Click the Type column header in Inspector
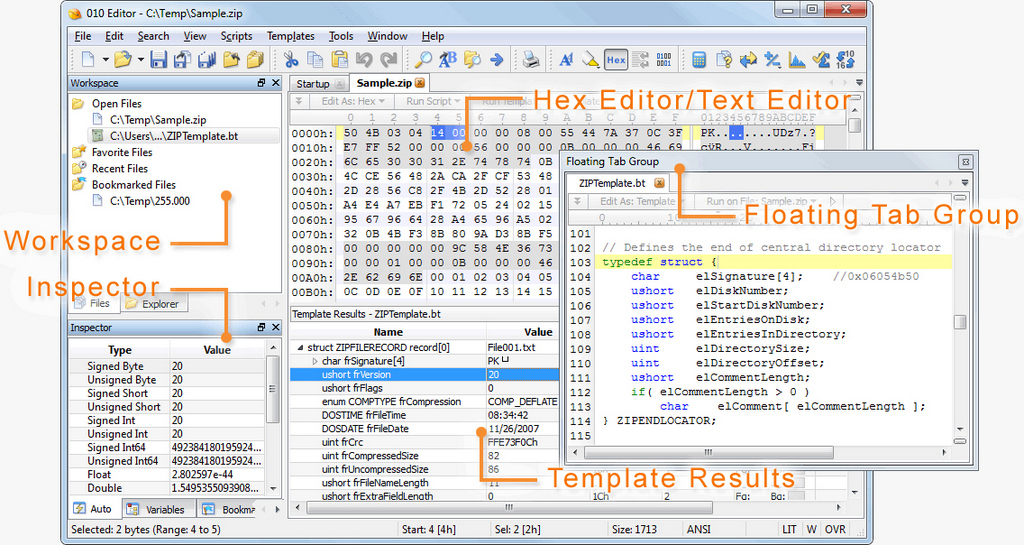Image resolution: width=1024 pixels, height=545 pixels. [x=120, y=350]
